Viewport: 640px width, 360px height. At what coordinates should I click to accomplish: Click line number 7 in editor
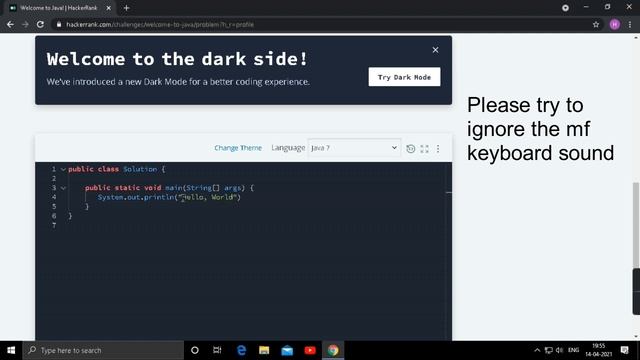pyautogui.click(x=54, y=225)
